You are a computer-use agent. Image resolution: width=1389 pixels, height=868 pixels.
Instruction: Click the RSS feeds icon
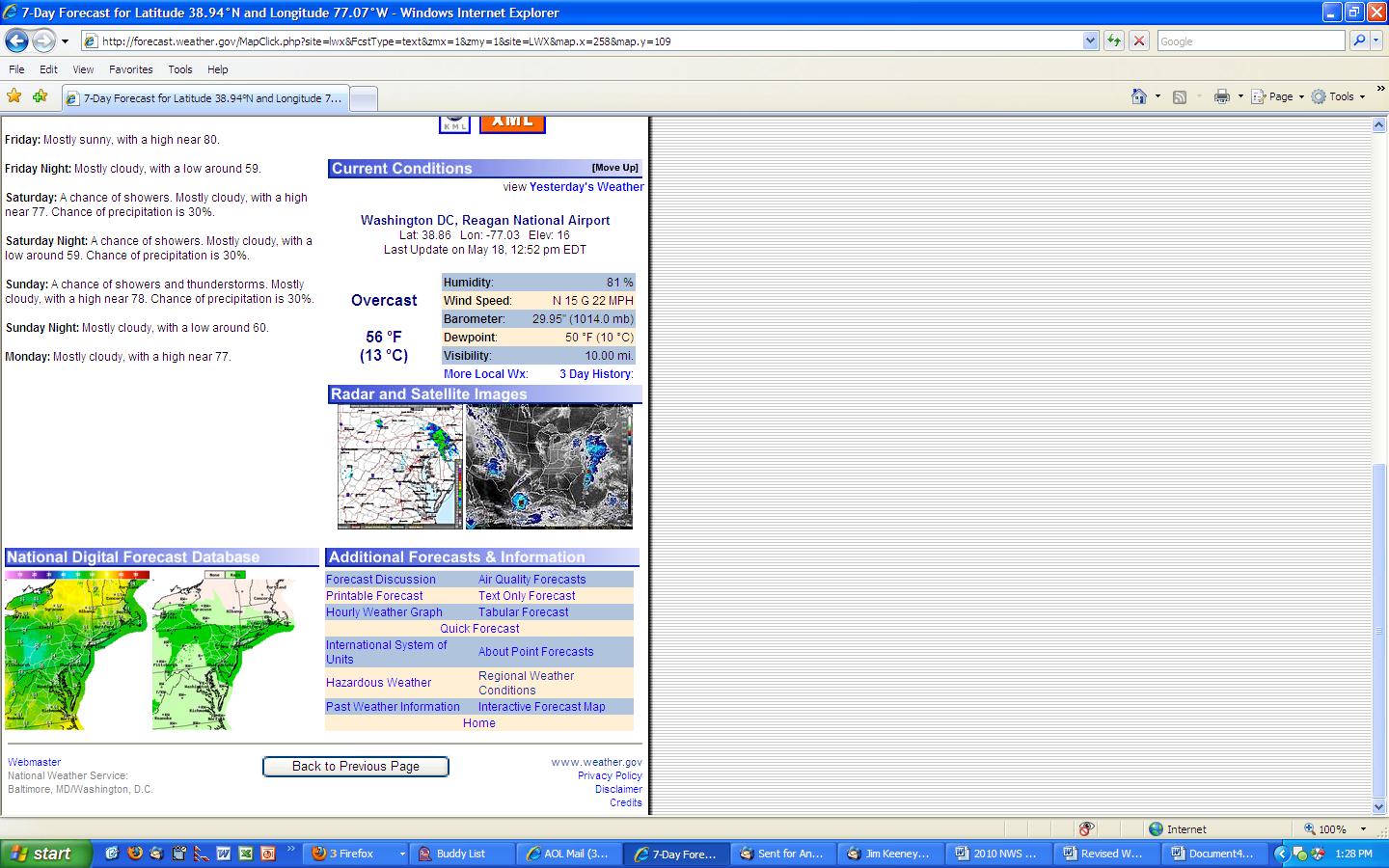[1179, 96]
